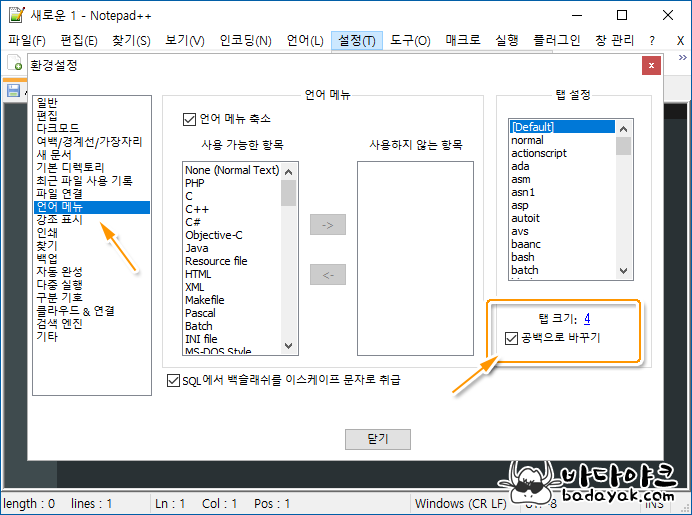
Task: Open the 보기(V) menu
Action: [x=184, y=41]
